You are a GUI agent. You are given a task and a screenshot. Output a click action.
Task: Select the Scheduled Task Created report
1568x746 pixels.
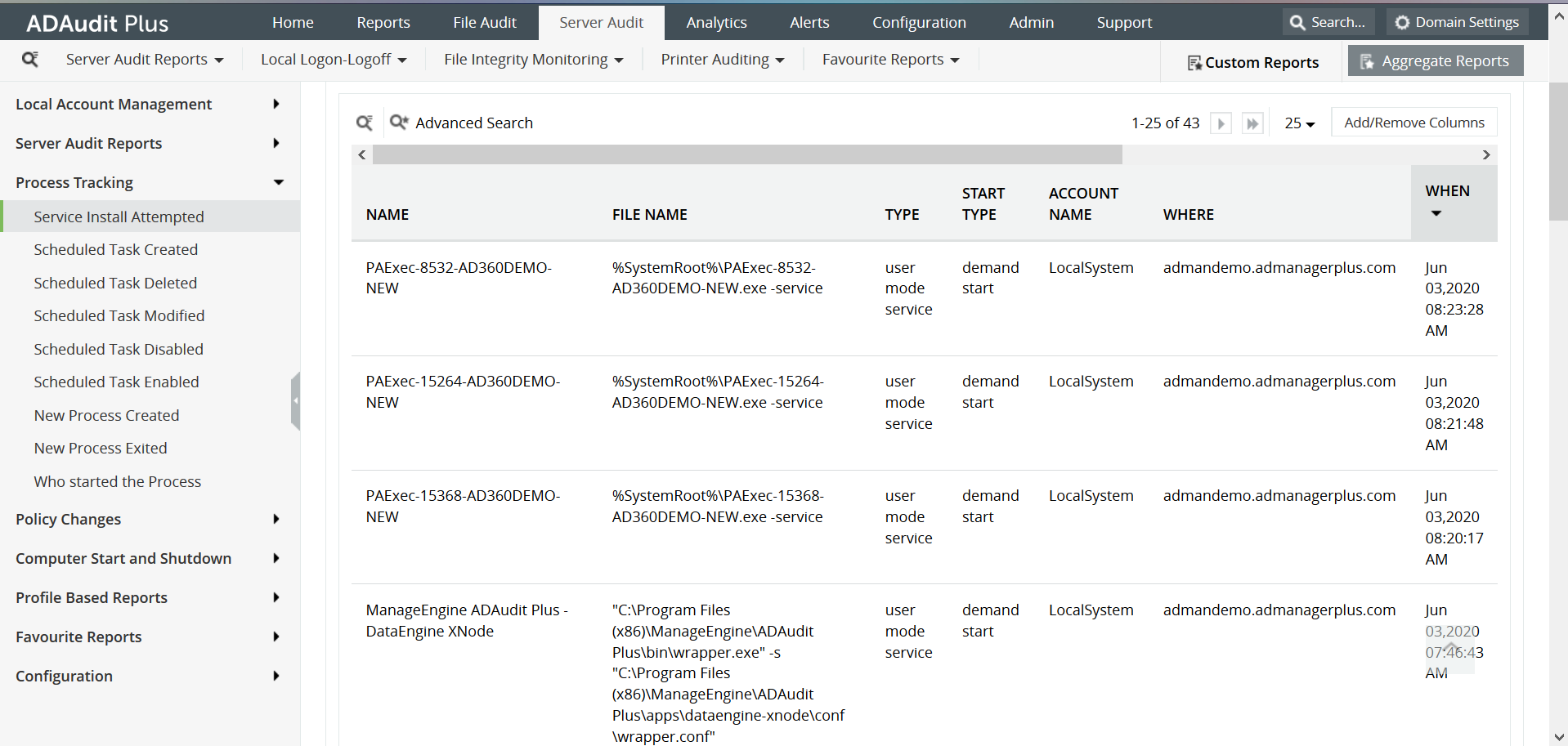click(115, 249)
